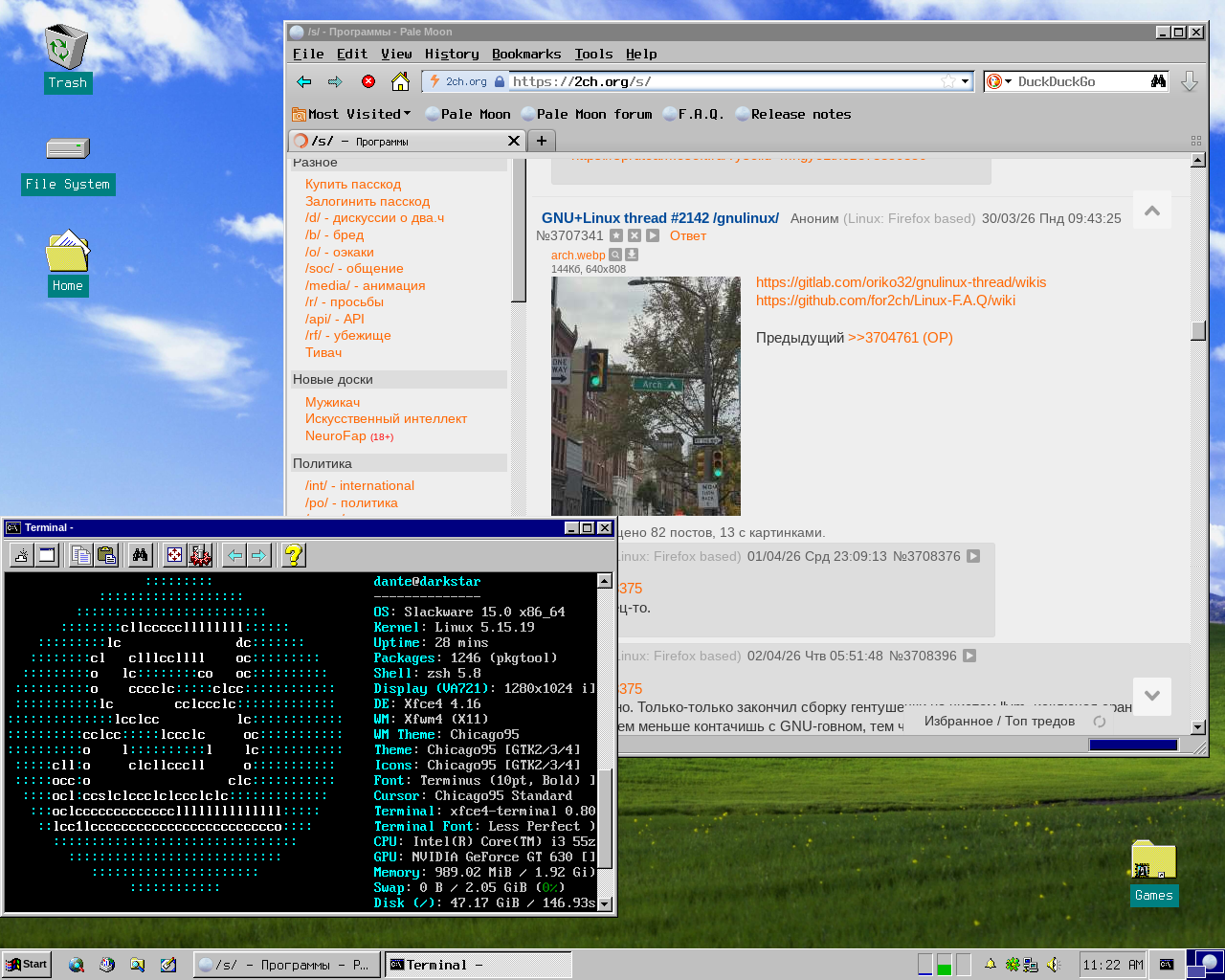Open new terminal window icon
The width and height of the screenshot is (1225, 980).
(x=47, y=554)
